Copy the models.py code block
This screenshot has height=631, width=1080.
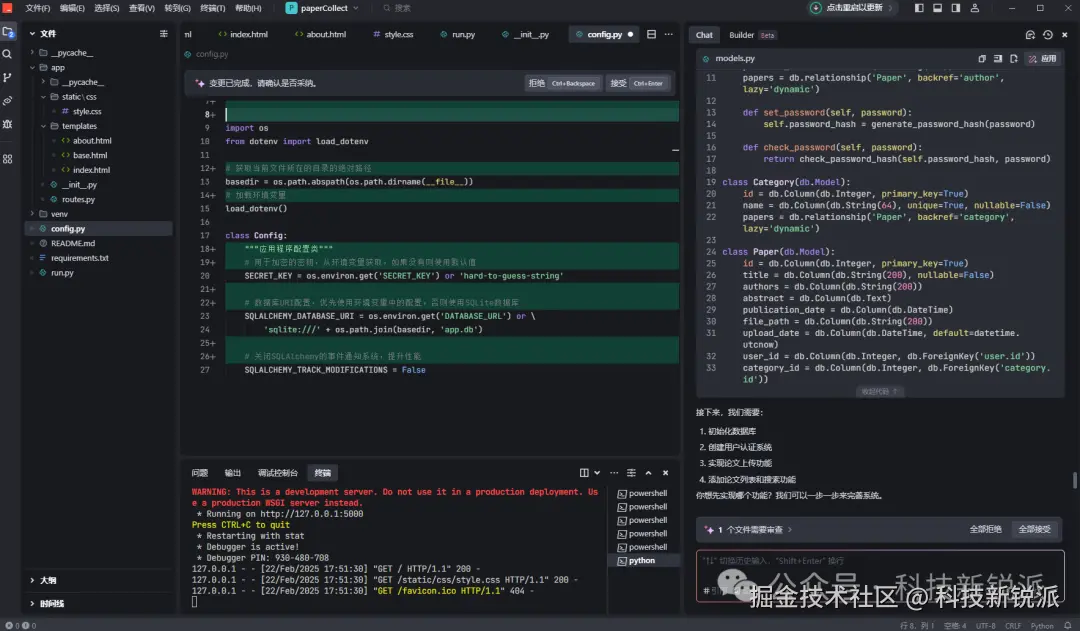point(982,59)
